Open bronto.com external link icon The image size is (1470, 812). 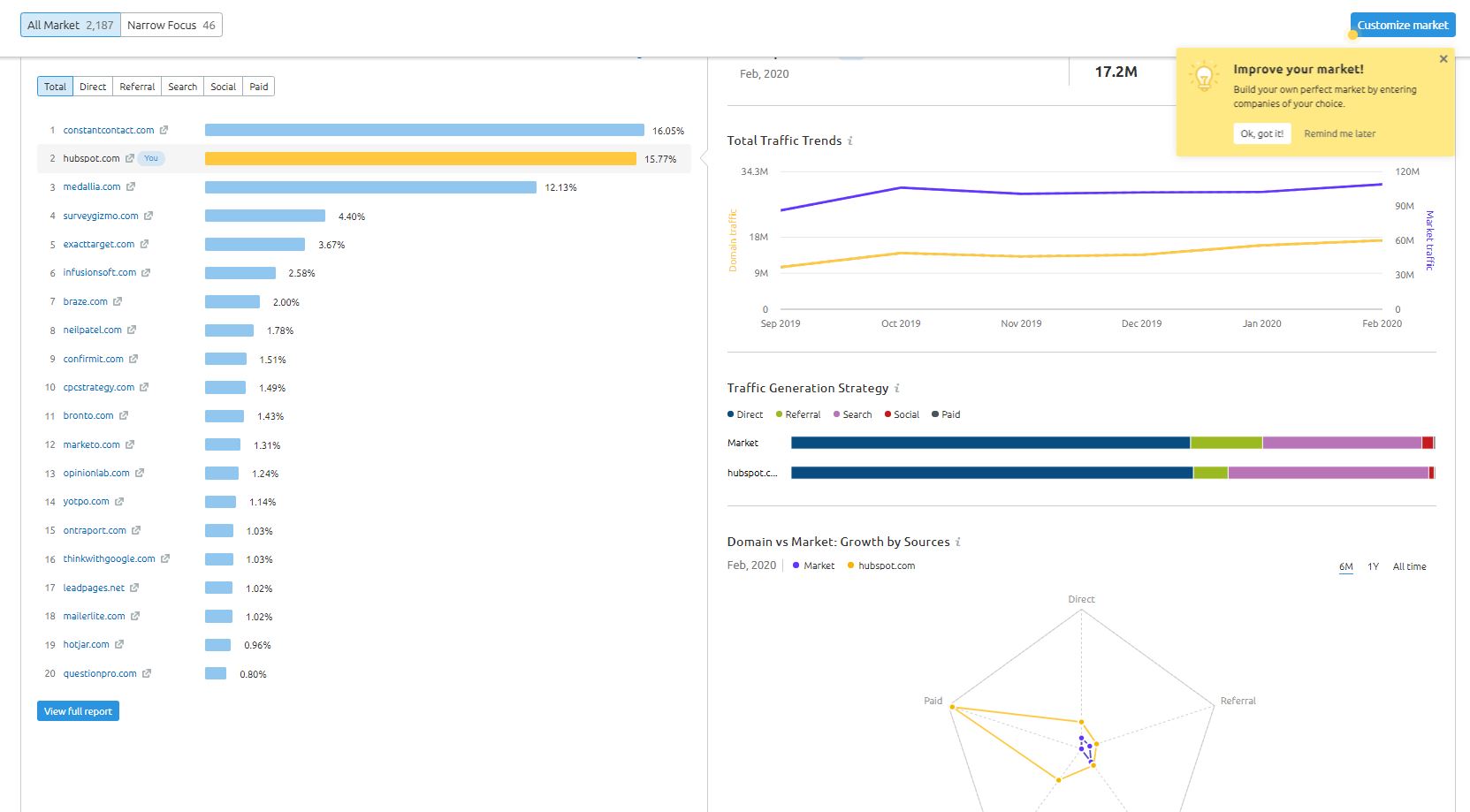[x=124, y=415]
